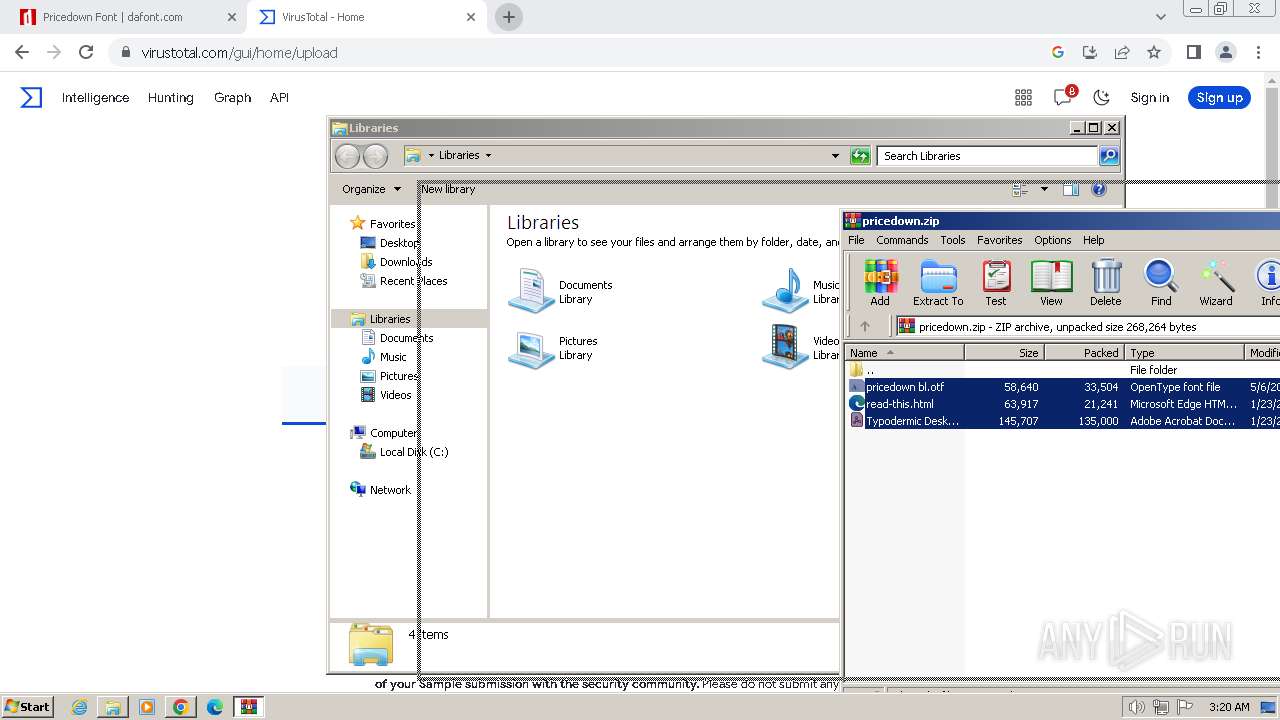Viewport: 1280px width, 720px height.
Task: Open Chrome three-dot menu
Action: [1257, 52]
